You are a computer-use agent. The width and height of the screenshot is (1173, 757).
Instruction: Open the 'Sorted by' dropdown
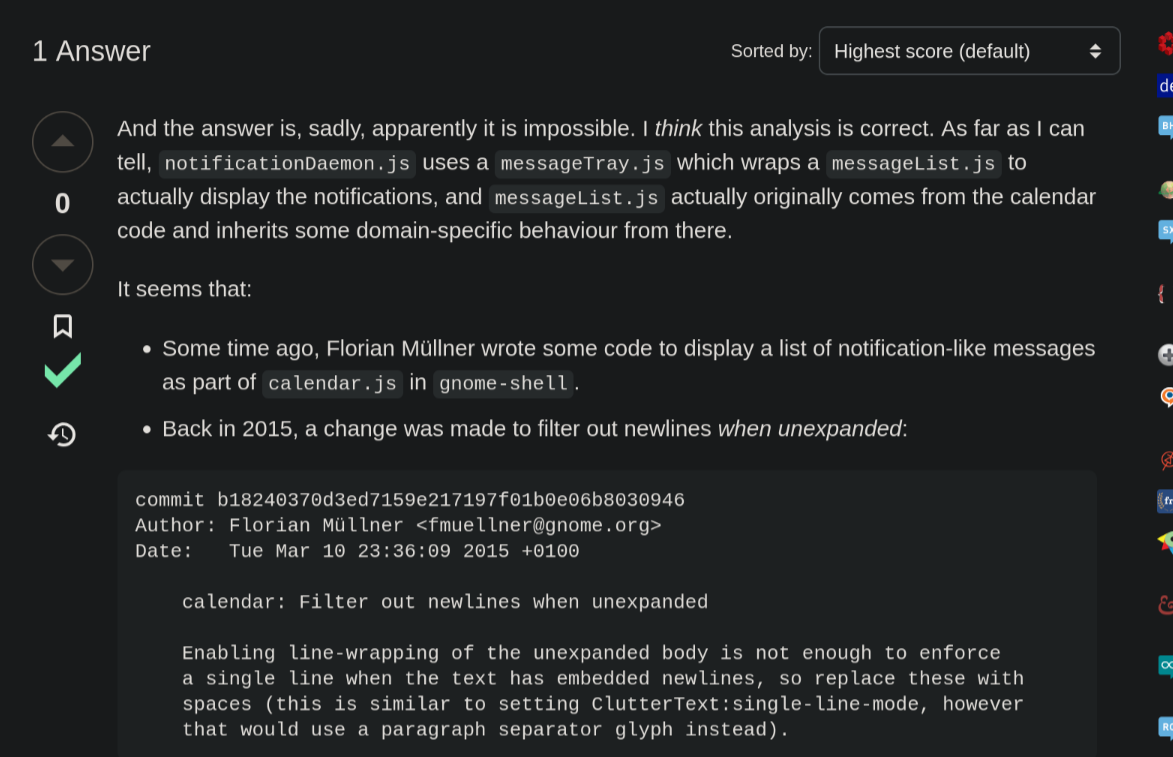[x=968, y=51]
